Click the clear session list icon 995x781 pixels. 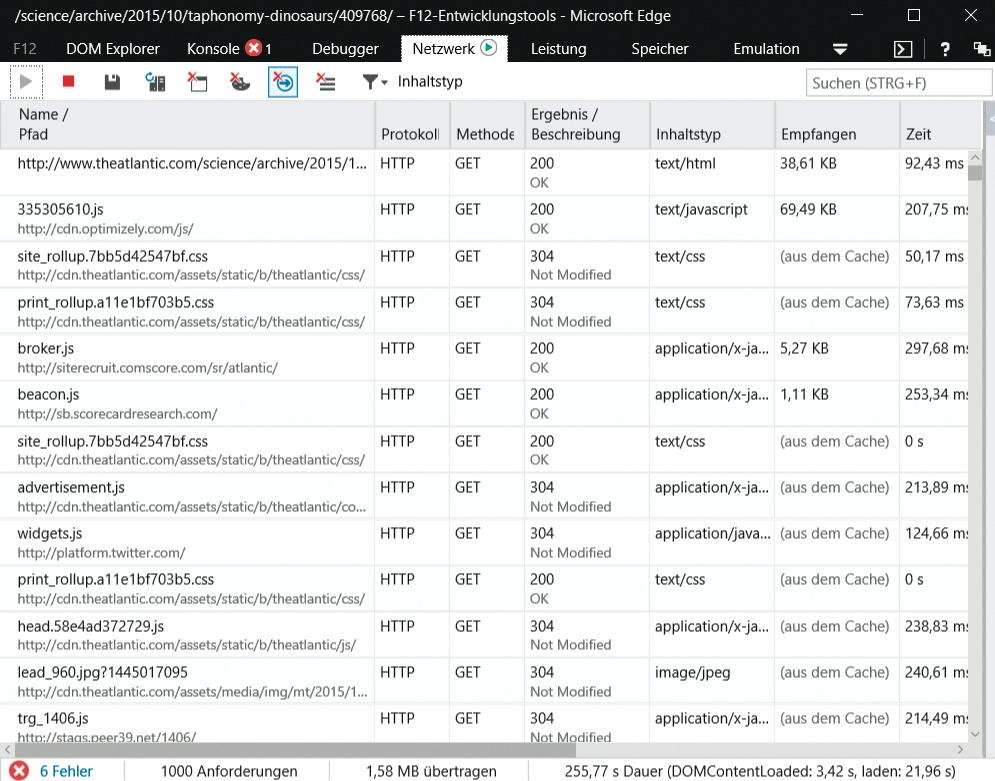[x=325, y=82]
